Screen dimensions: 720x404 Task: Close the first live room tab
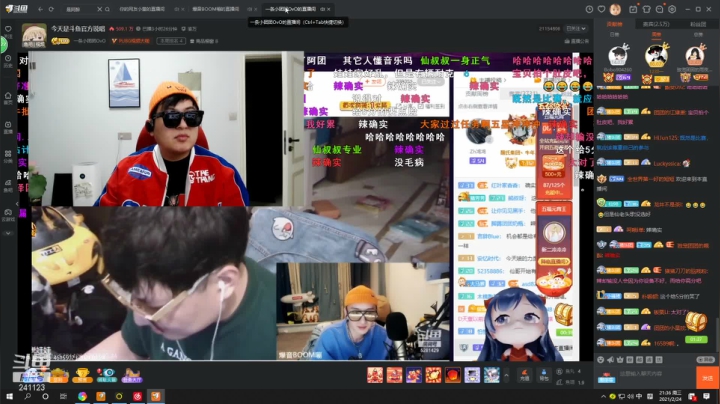pyautogui.click(x=182, y=9)
